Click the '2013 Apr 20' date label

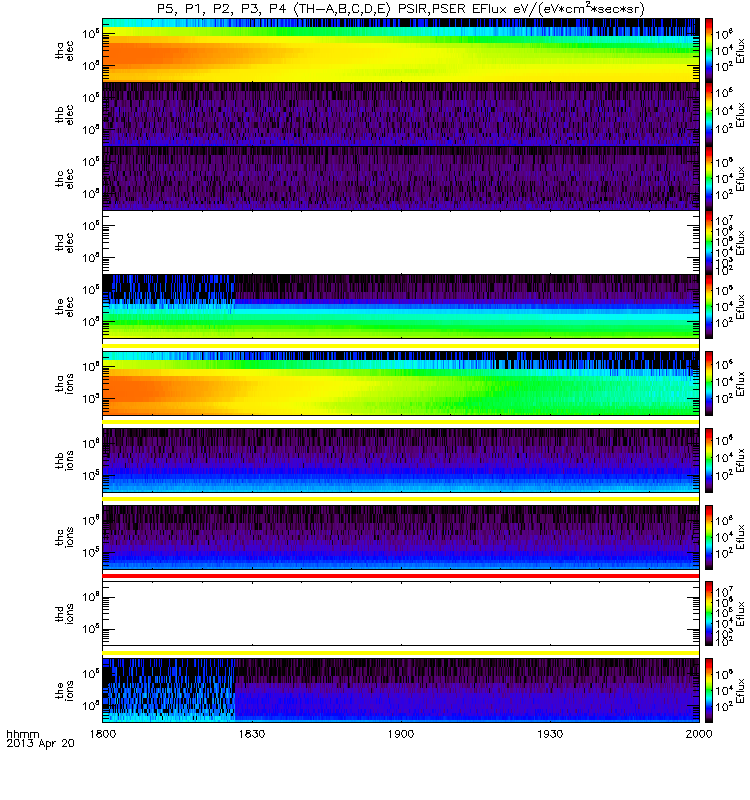coord(40,743)
